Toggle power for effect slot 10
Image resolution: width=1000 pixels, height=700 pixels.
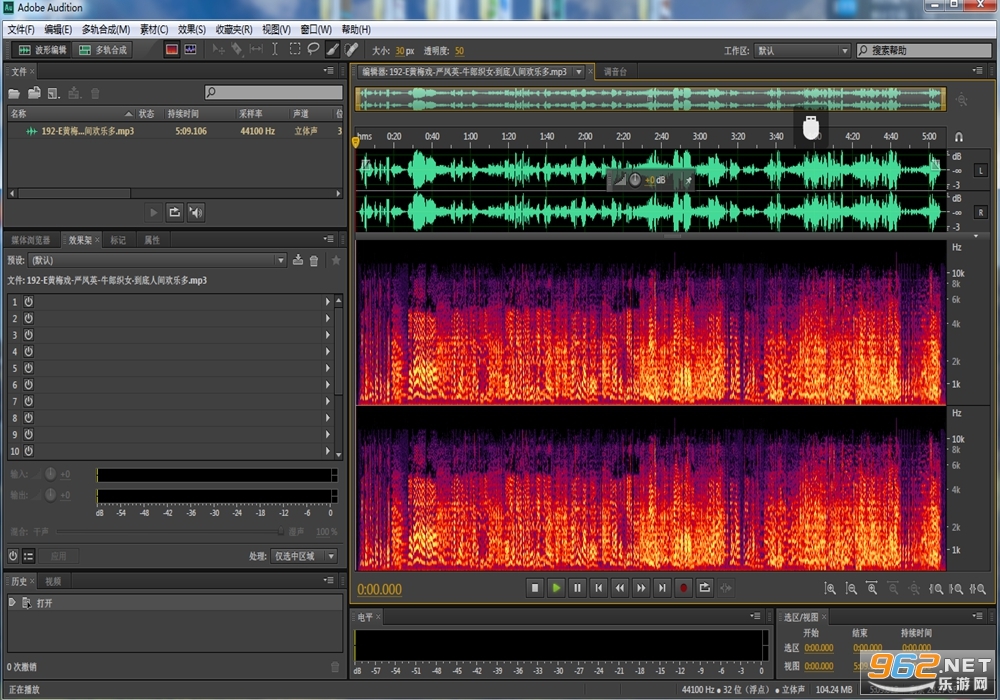pos(29,451)
